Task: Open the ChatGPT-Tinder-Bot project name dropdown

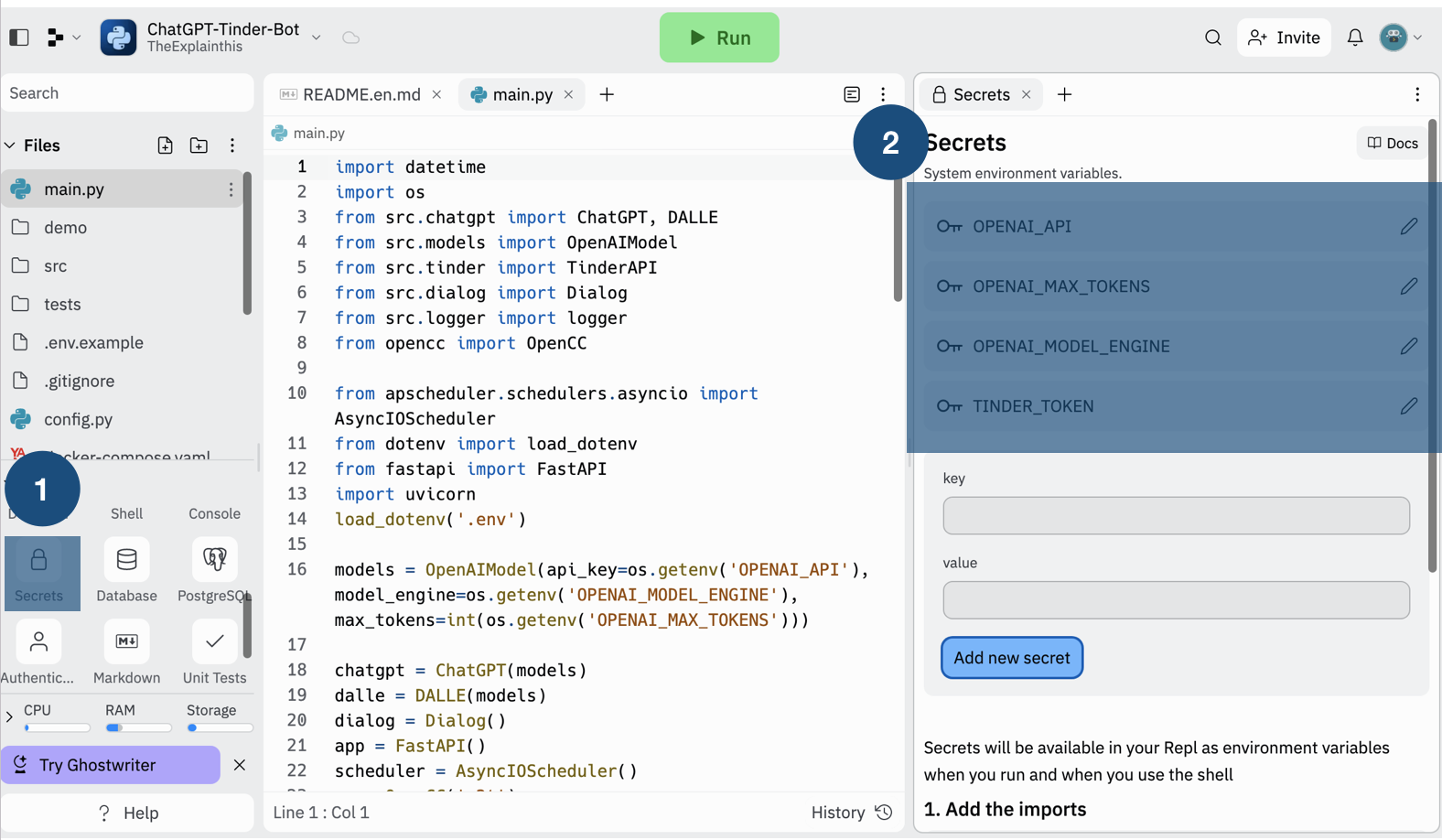Action: point(316,38)
